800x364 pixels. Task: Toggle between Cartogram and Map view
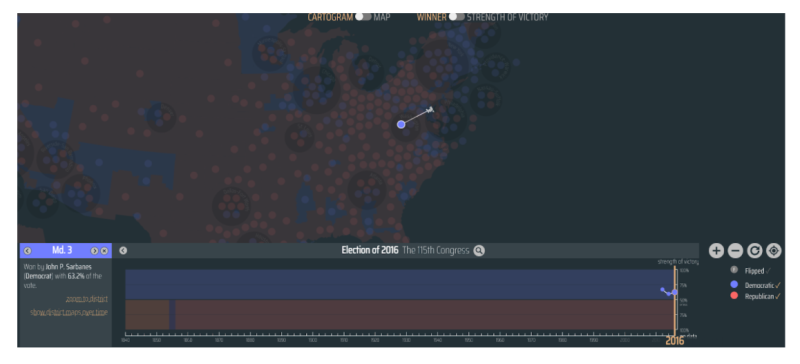tap(363, 17)
